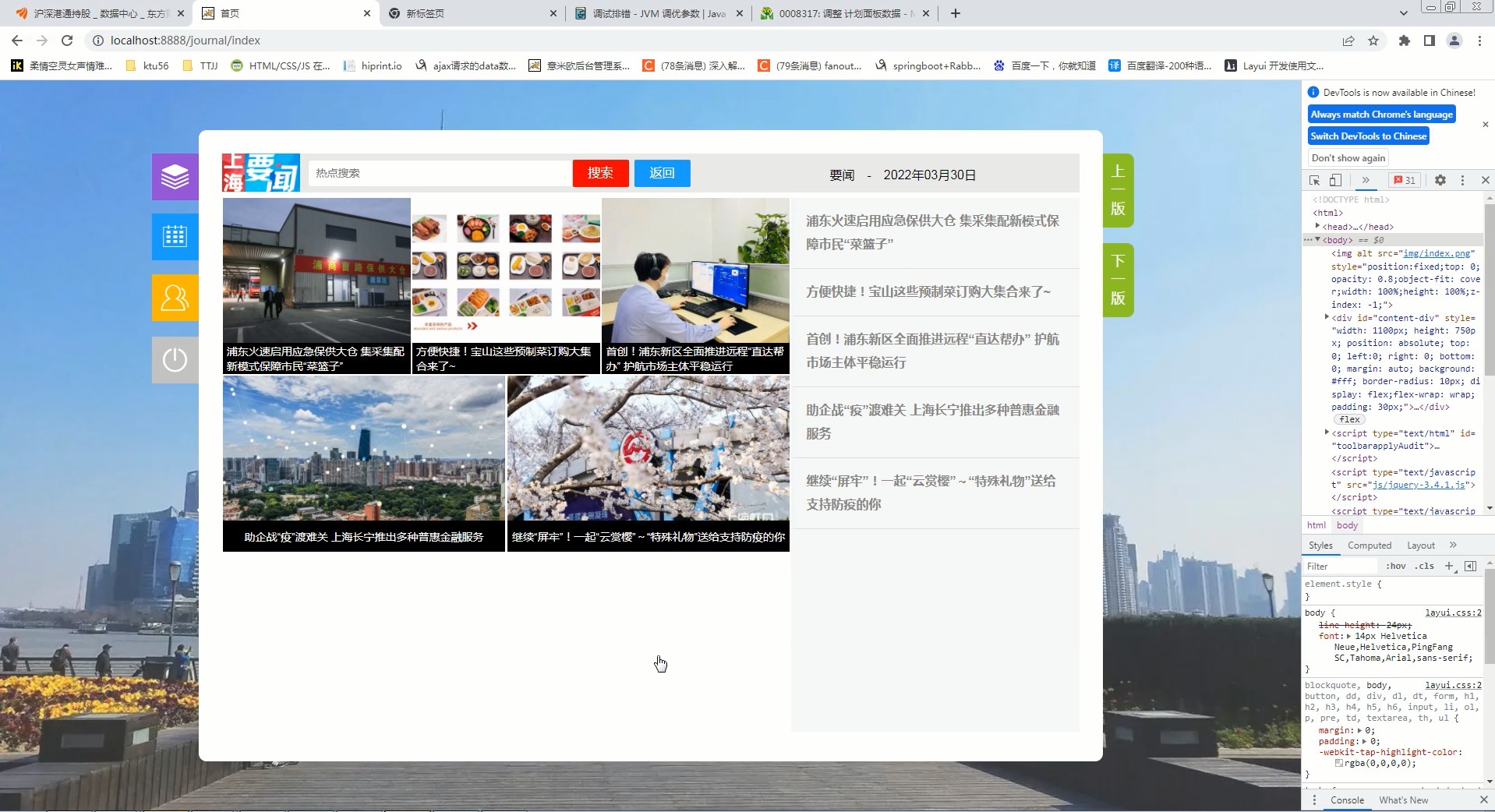Open DevTools settings gear

[1440, 180]
